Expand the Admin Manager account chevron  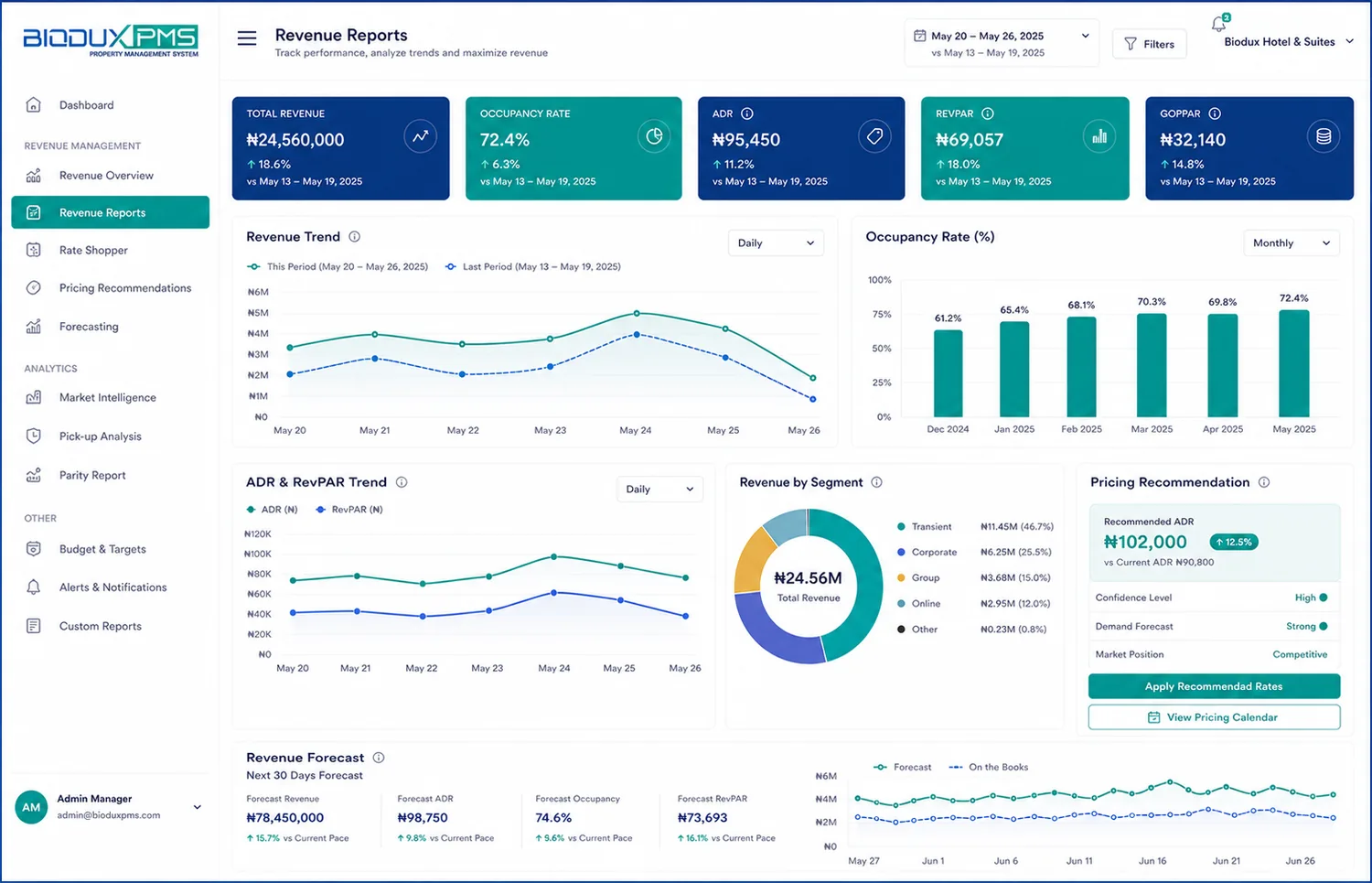197,807
